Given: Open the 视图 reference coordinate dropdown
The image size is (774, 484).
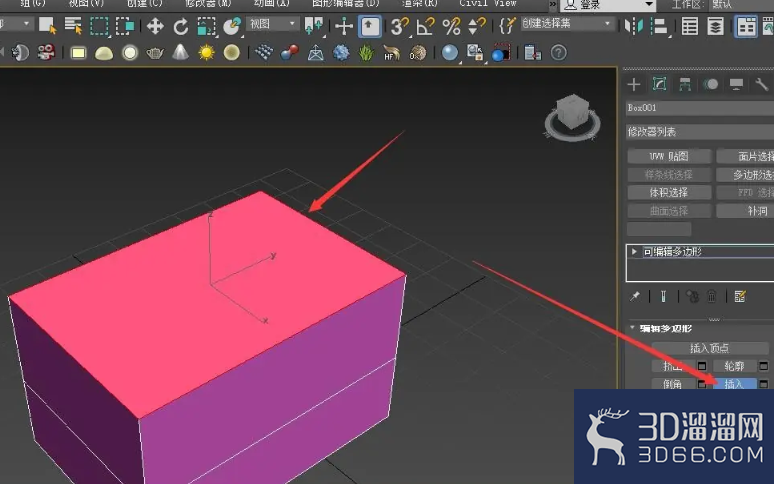Looking at the screenshot, I should [x=272, y=24].
